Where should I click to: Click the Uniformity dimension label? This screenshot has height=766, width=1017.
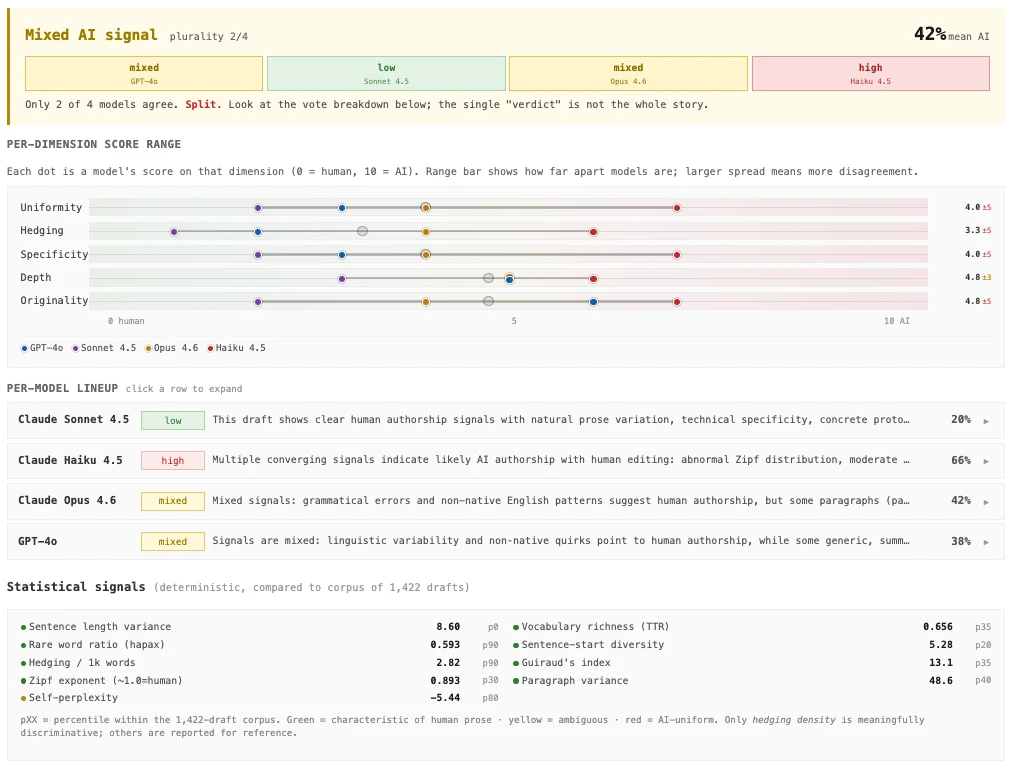click(x=51, y=208)
